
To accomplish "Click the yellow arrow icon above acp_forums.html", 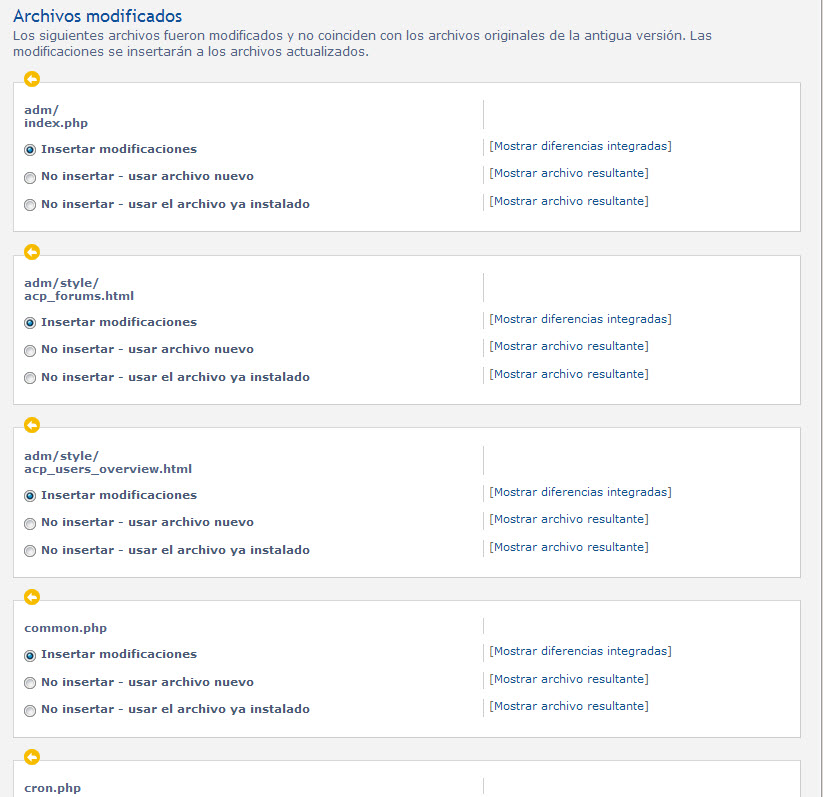I will point(31,252).
